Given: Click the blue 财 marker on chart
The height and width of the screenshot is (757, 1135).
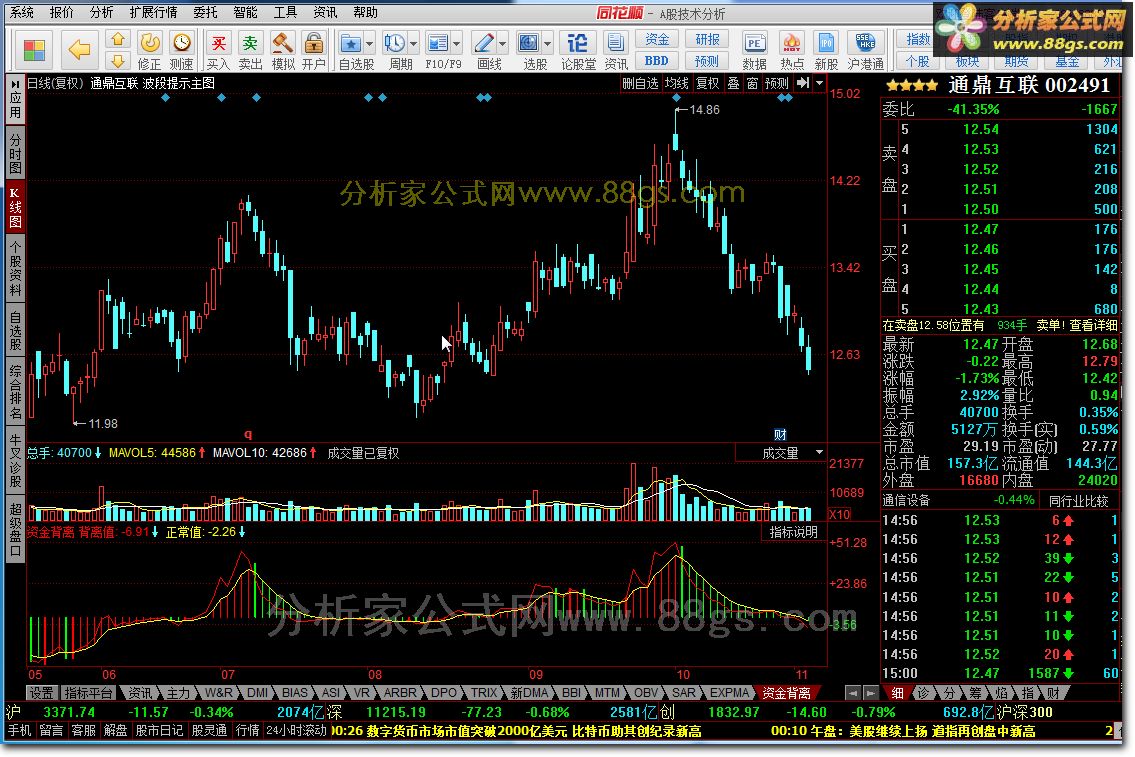Looking at the screenshot, I should 780,434.
